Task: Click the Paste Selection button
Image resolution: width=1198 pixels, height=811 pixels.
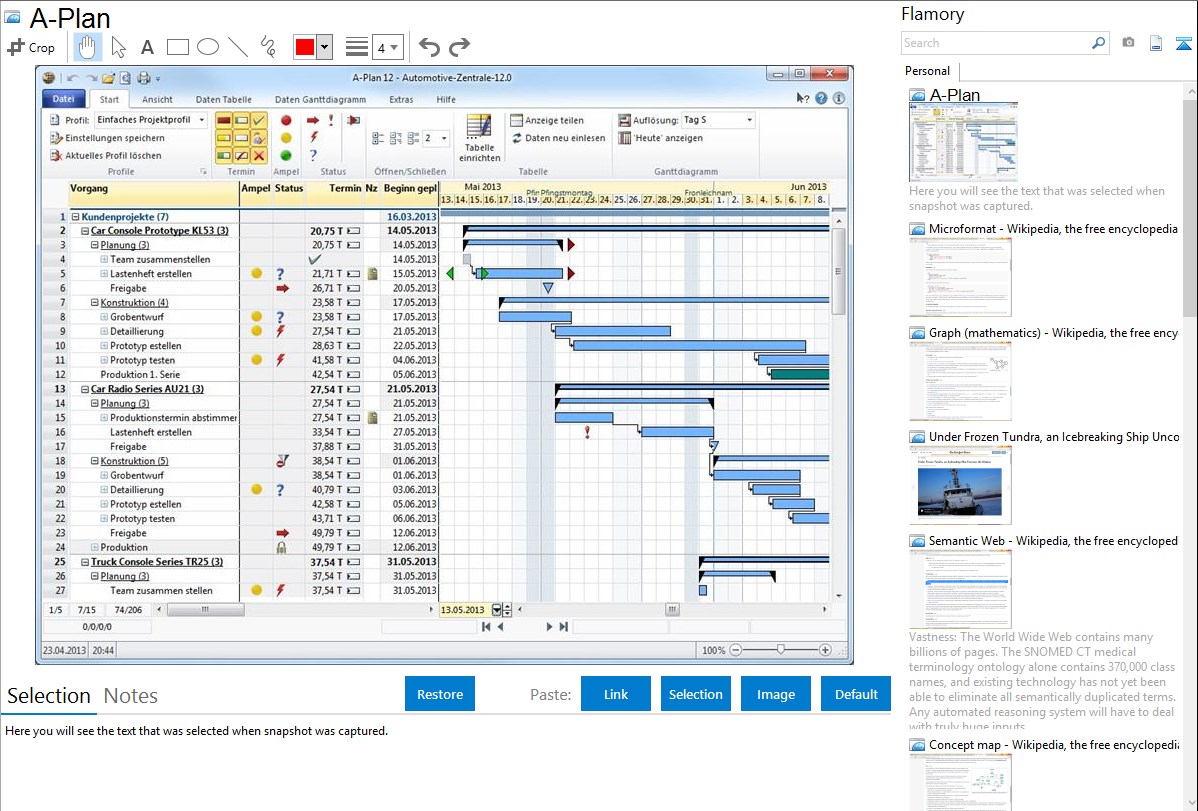Action: point(696,694)
